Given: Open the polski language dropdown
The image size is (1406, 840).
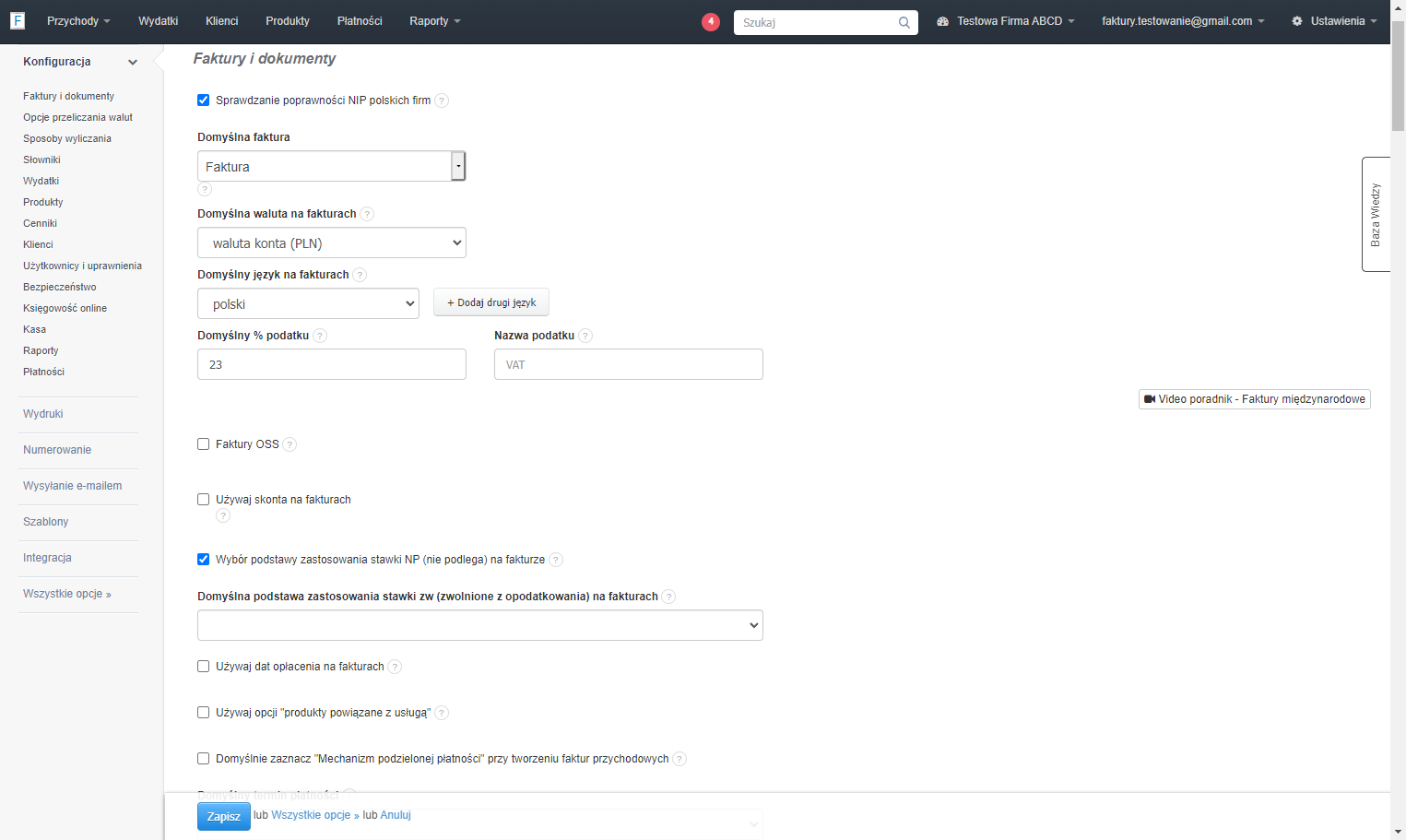Looking at the screenshot, I should click(308, 303).
